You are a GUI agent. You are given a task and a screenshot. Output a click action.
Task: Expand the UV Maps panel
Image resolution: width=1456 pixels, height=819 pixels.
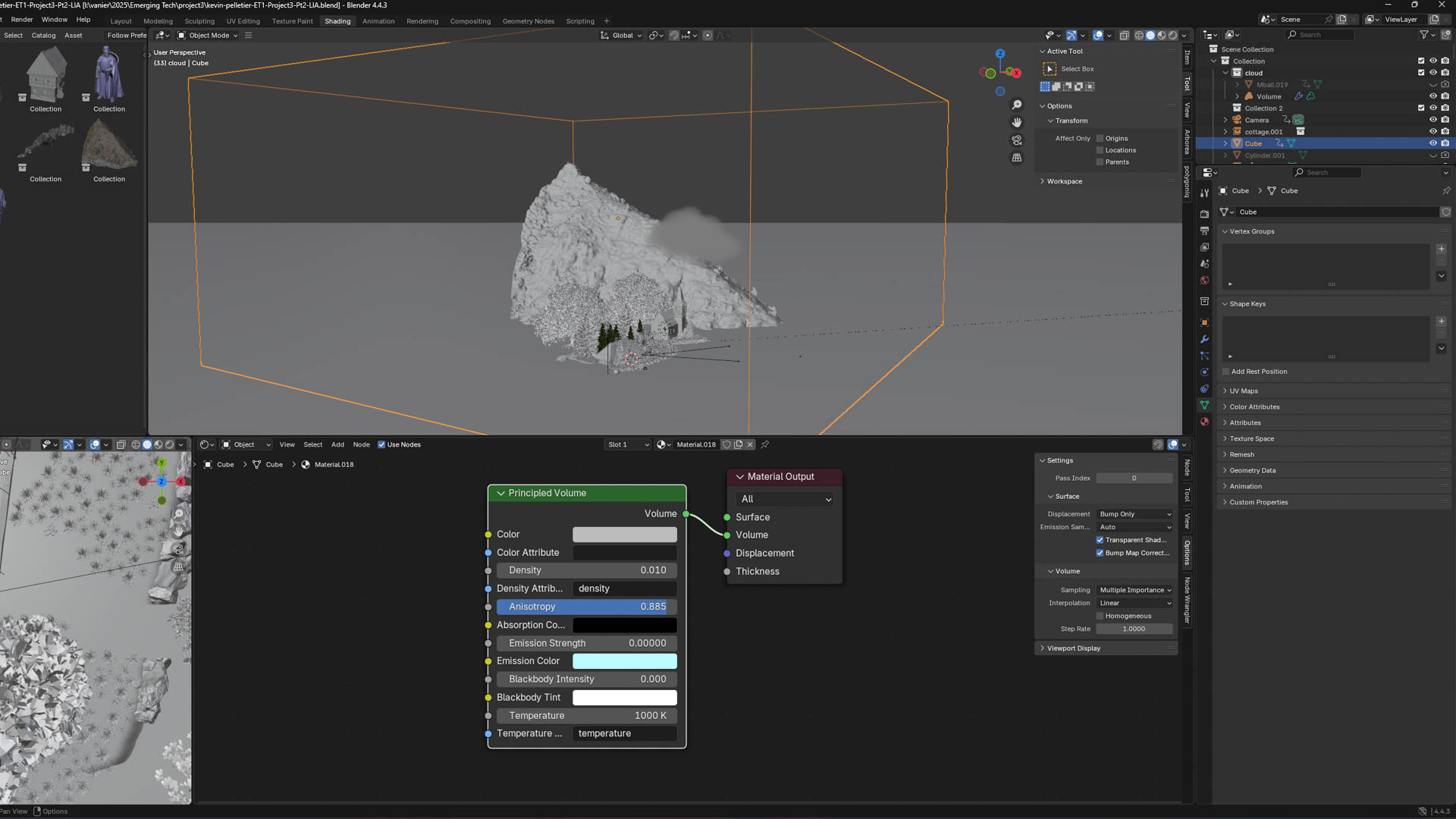coord(1244,391)
